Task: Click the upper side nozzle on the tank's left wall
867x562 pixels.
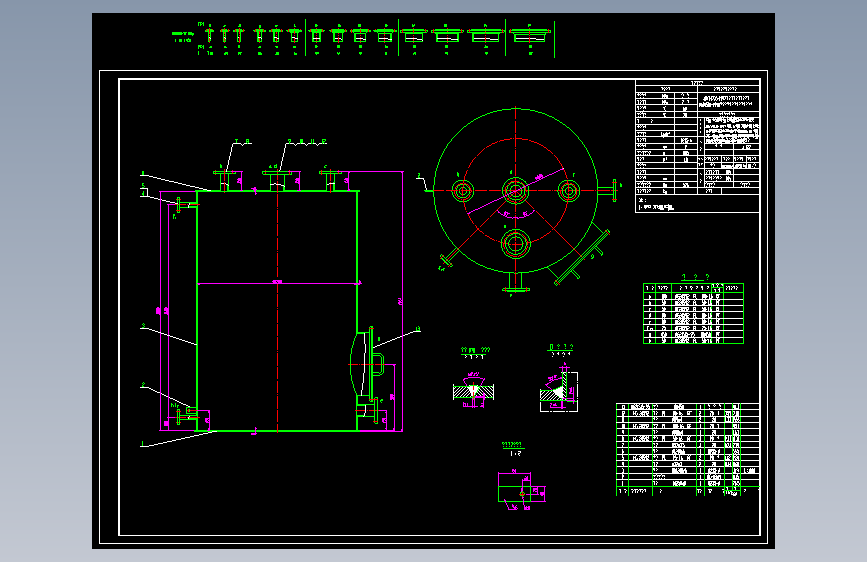Action: [186, 204]
